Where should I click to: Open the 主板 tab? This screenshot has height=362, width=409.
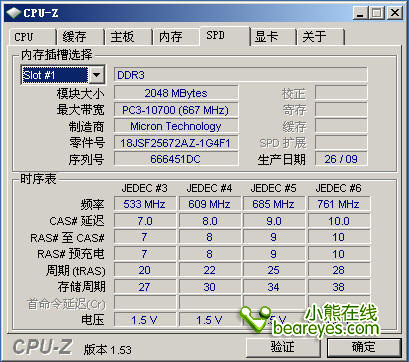pyautogui.click(x=128, y=37)
